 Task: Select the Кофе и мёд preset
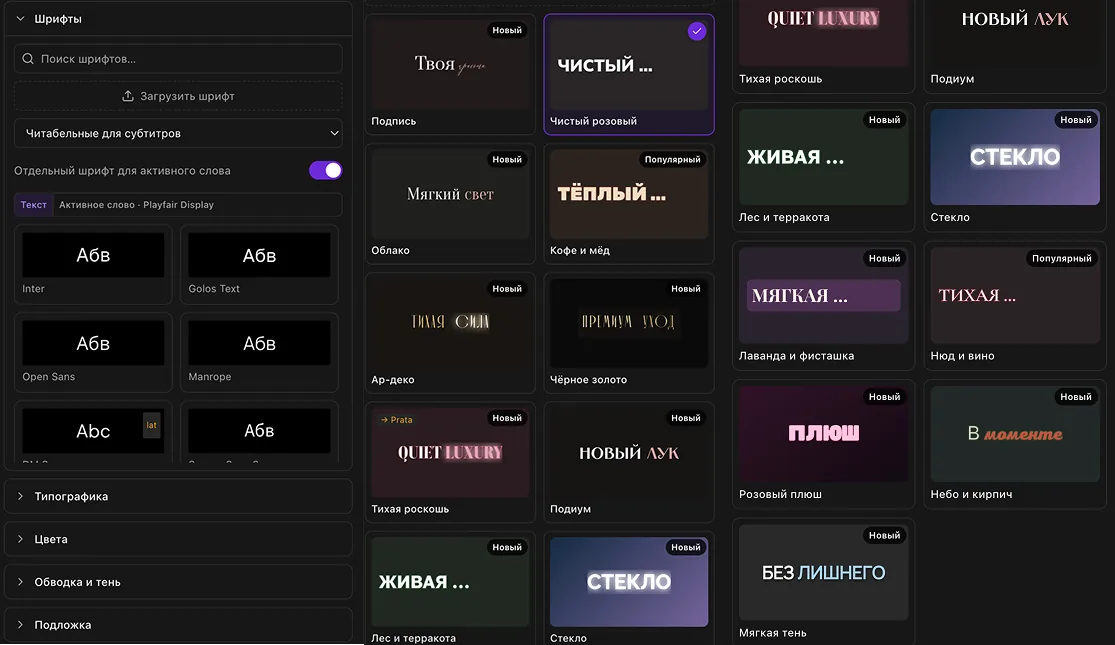click(629, 204)
